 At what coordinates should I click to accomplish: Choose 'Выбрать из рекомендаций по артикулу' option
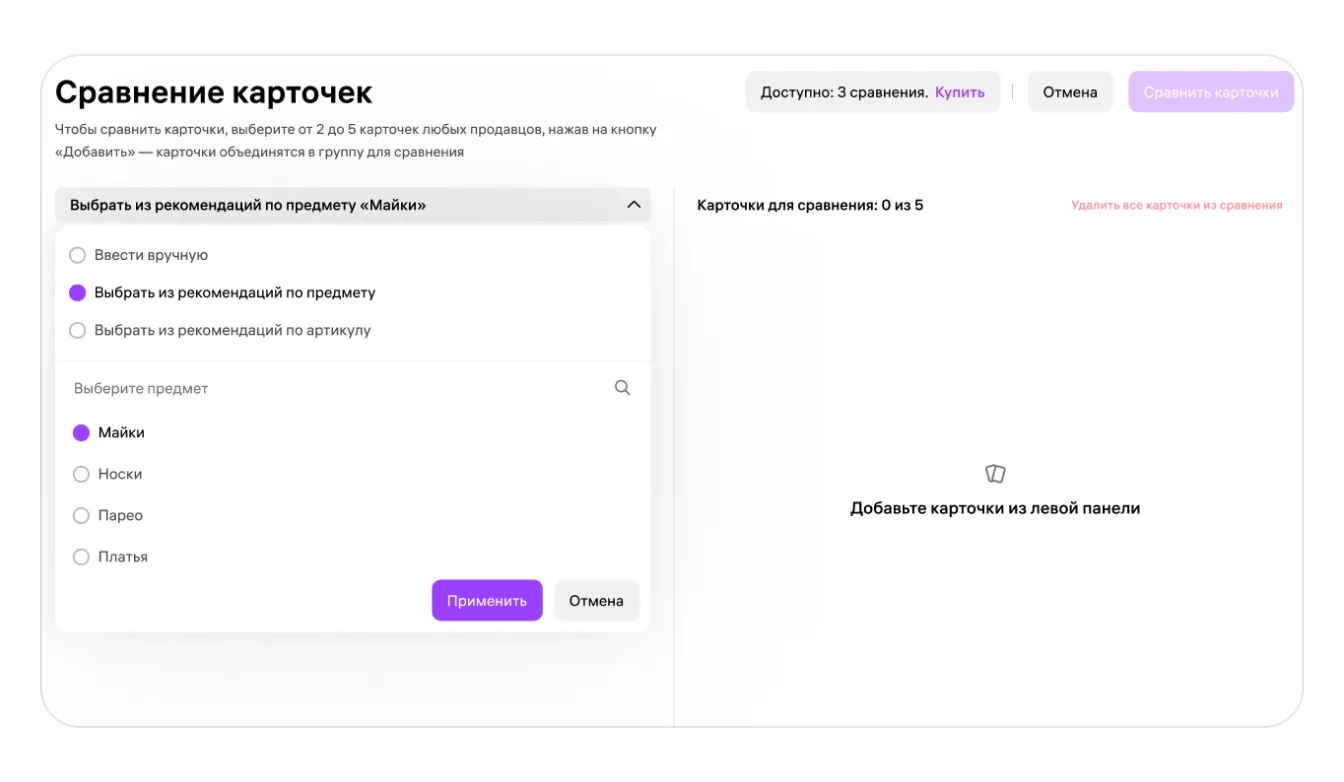click(x=77, y=330)
